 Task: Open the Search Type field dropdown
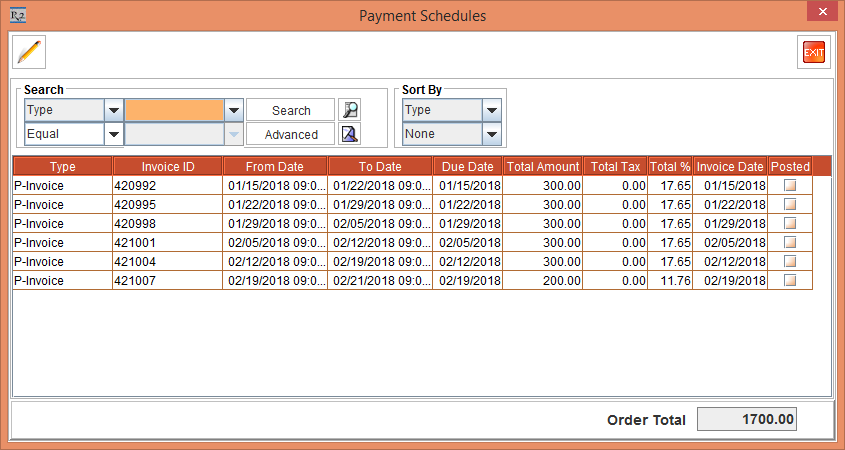pos(113,110)
